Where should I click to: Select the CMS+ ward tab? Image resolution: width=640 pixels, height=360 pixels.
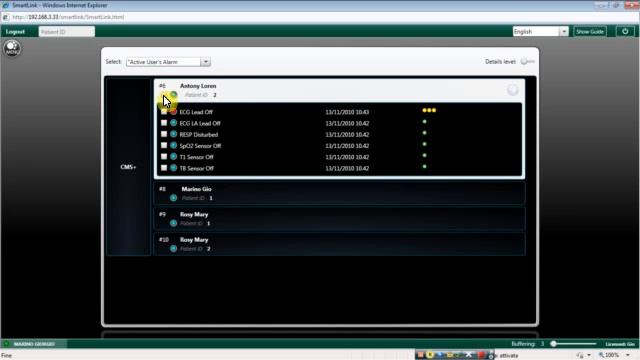click(129, 167)
